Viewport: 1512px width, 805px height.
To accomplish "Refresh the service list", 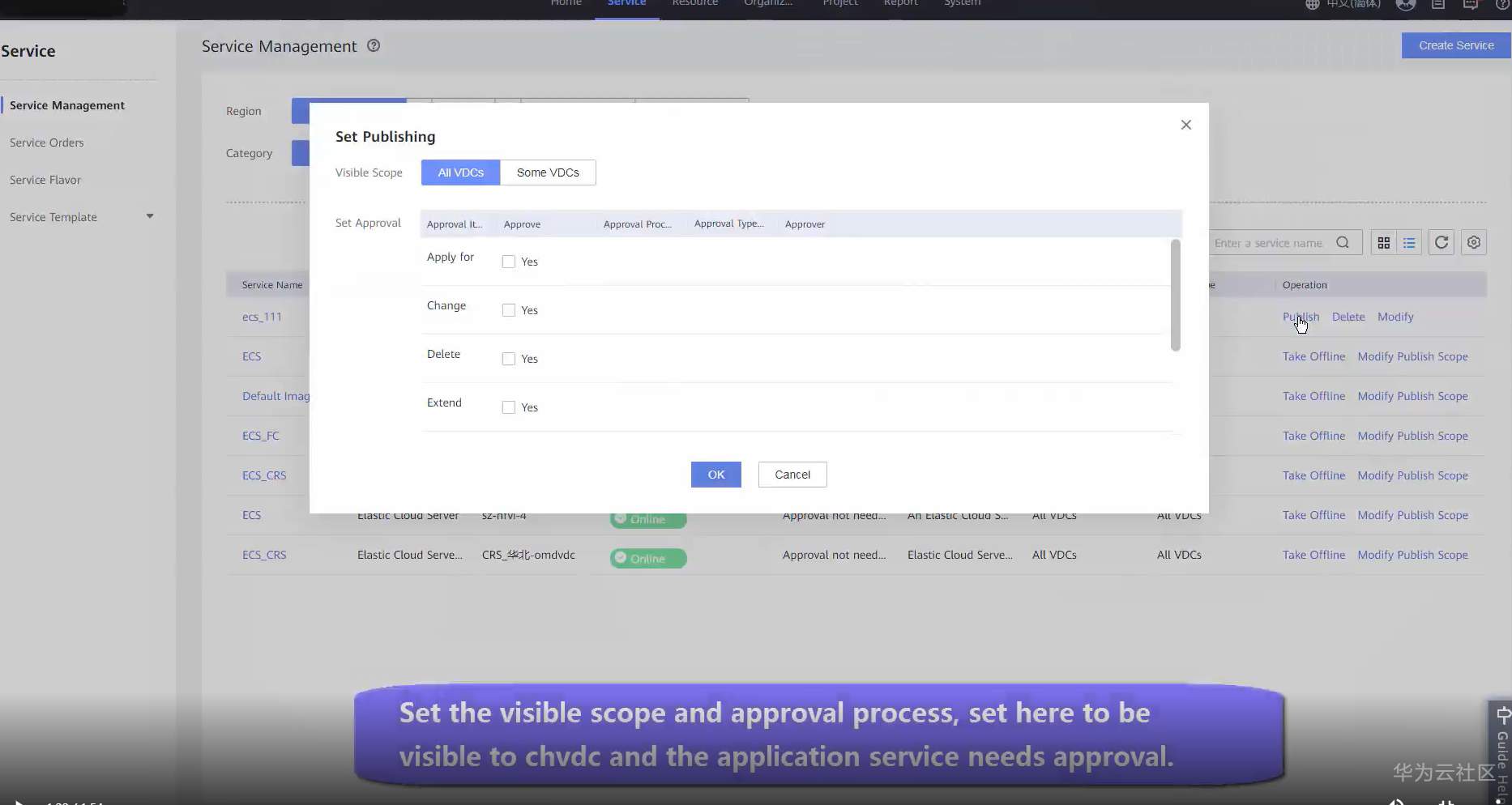I will [x=1442, y=243].
